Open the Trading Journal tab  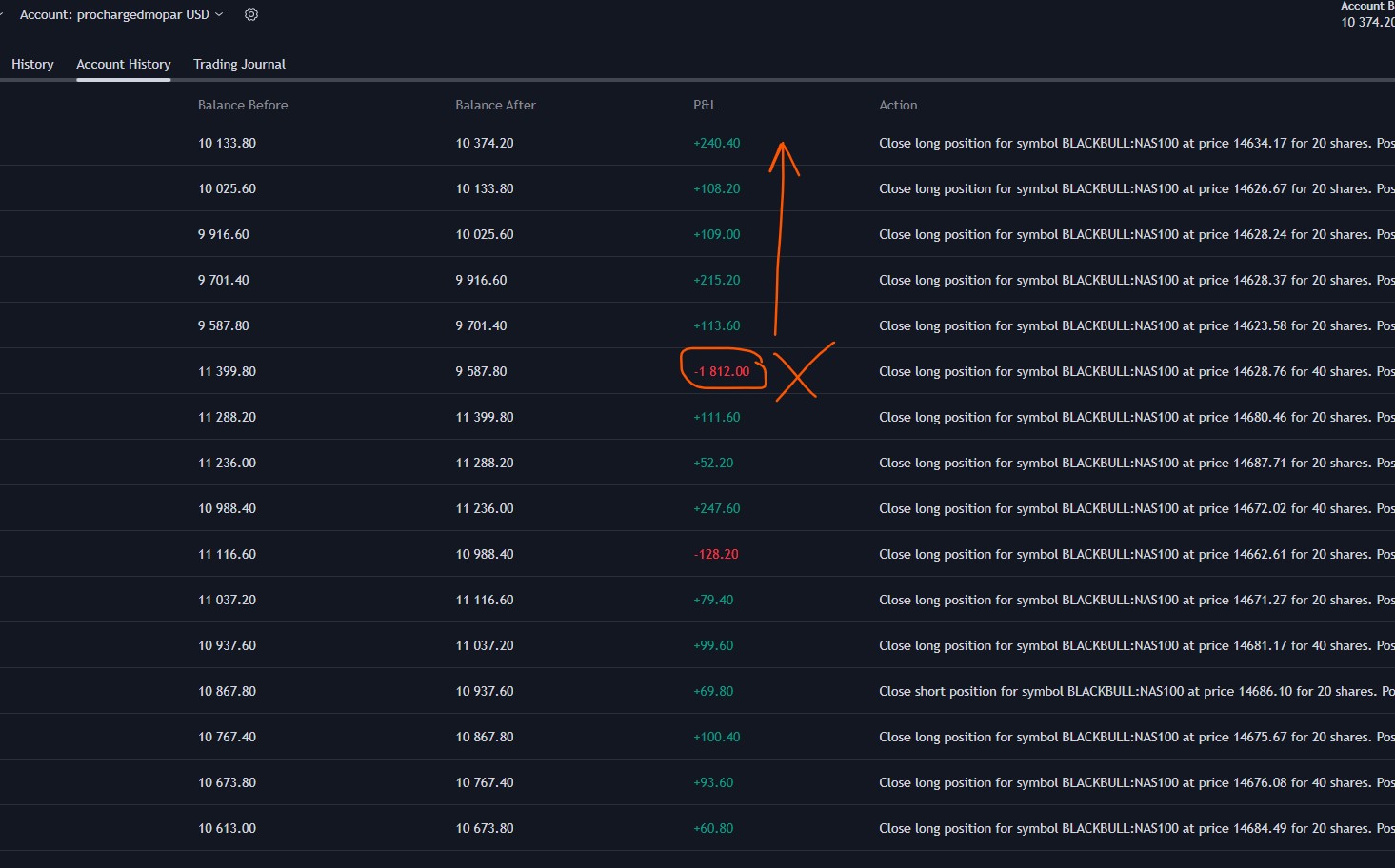click(239, 64)
